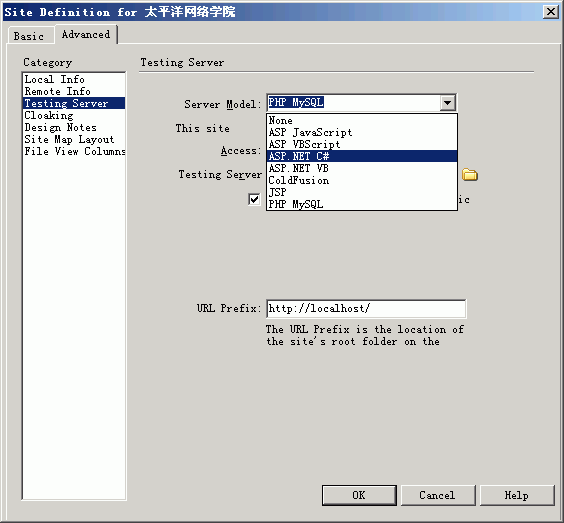Switch to the Advanced tab

(x=86, y=35)
